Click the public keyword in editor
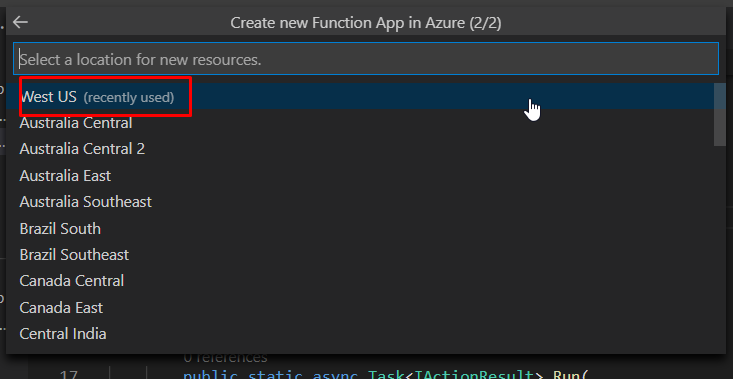 [x=210, y=375]
